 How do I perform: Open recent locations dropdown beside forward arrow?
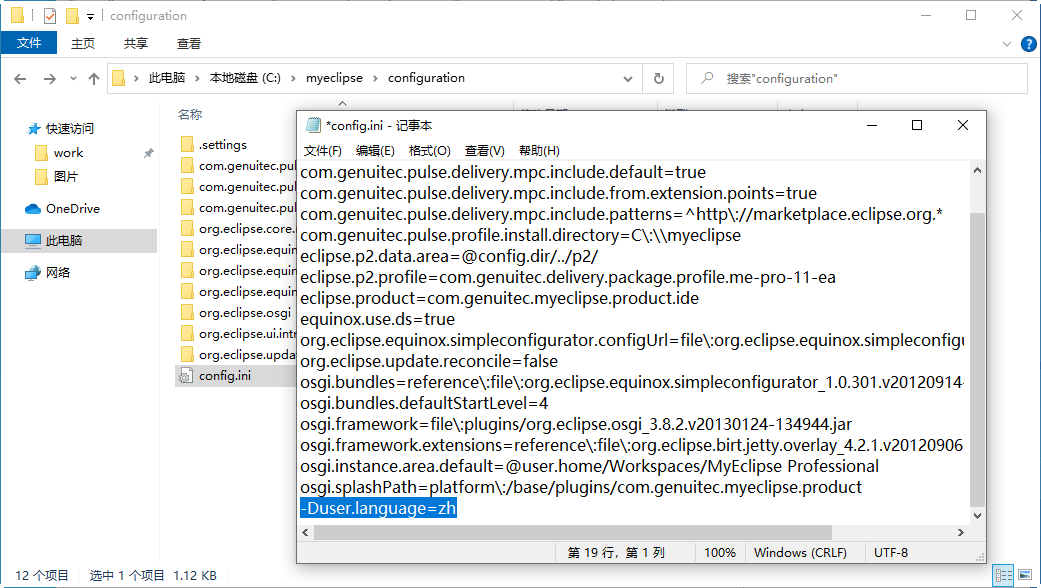tap(72, 79)
